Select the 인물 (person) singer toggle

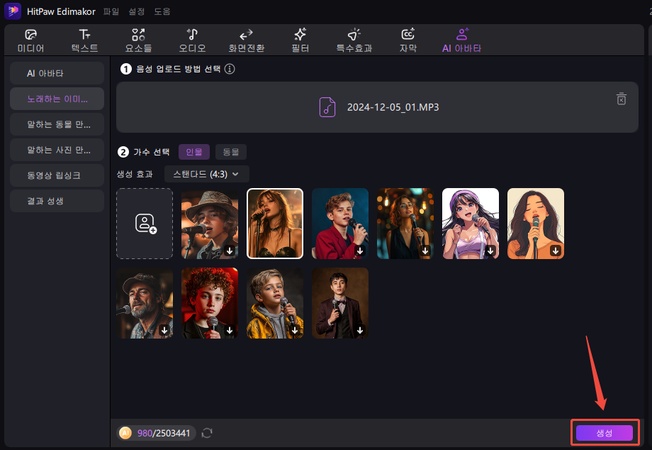[193, 152]
